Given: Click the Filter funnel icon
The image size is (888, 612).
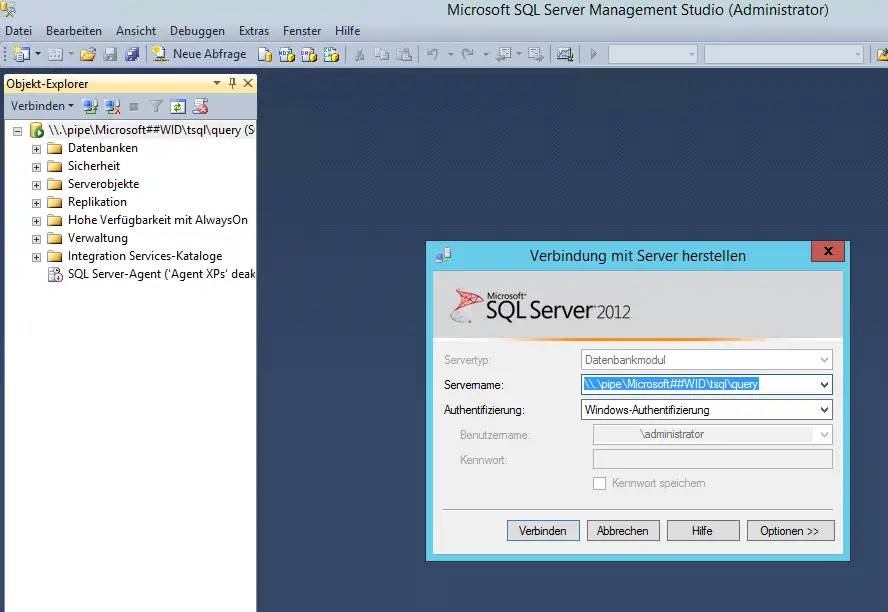Looking at the screenshot, I should (x=156, y=106).
